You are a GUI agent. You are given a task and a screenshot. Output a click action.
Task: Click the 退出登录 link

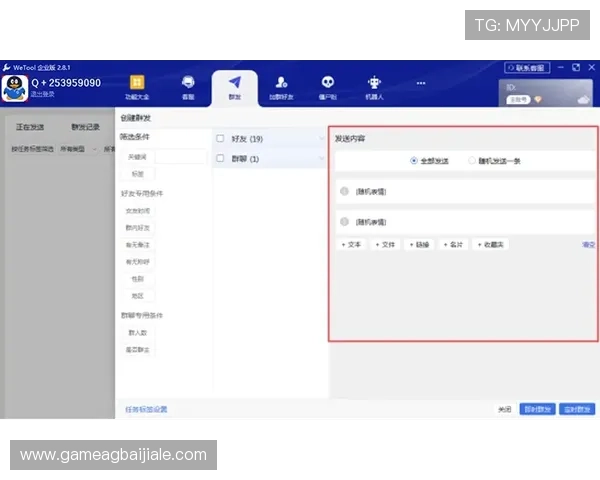click(42, 94)
